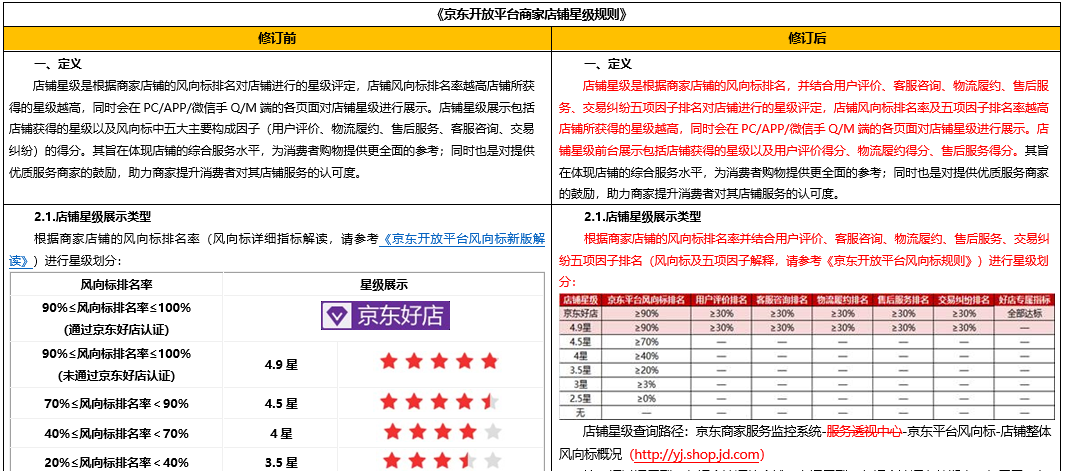Click the star rating image for 4.5 星
Viewport: 1065px width, 471px height.
(x=439, y=402)
